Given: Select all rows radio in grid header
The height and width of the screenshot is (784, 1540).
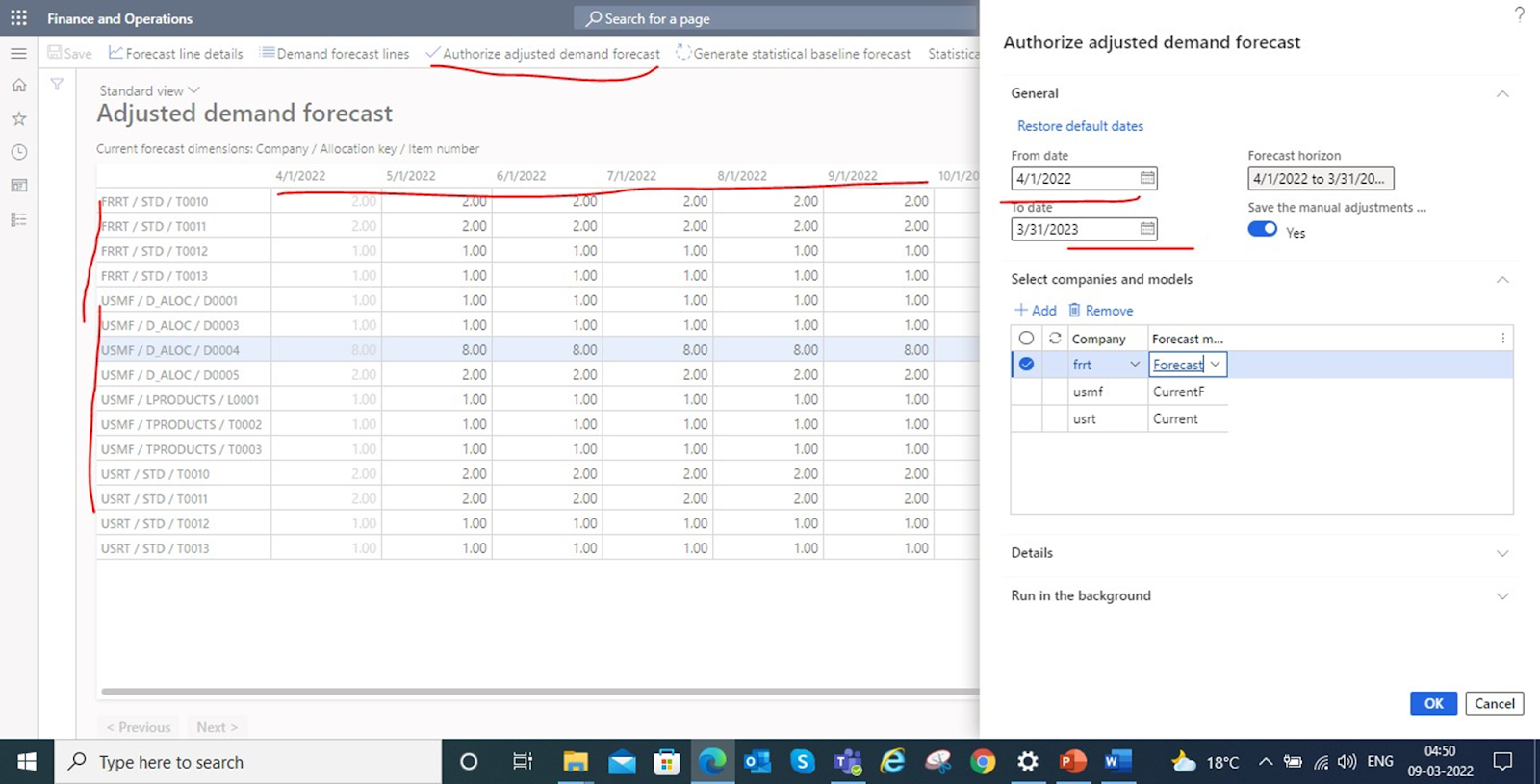Looking at the screenshot, I should 1026,338.
